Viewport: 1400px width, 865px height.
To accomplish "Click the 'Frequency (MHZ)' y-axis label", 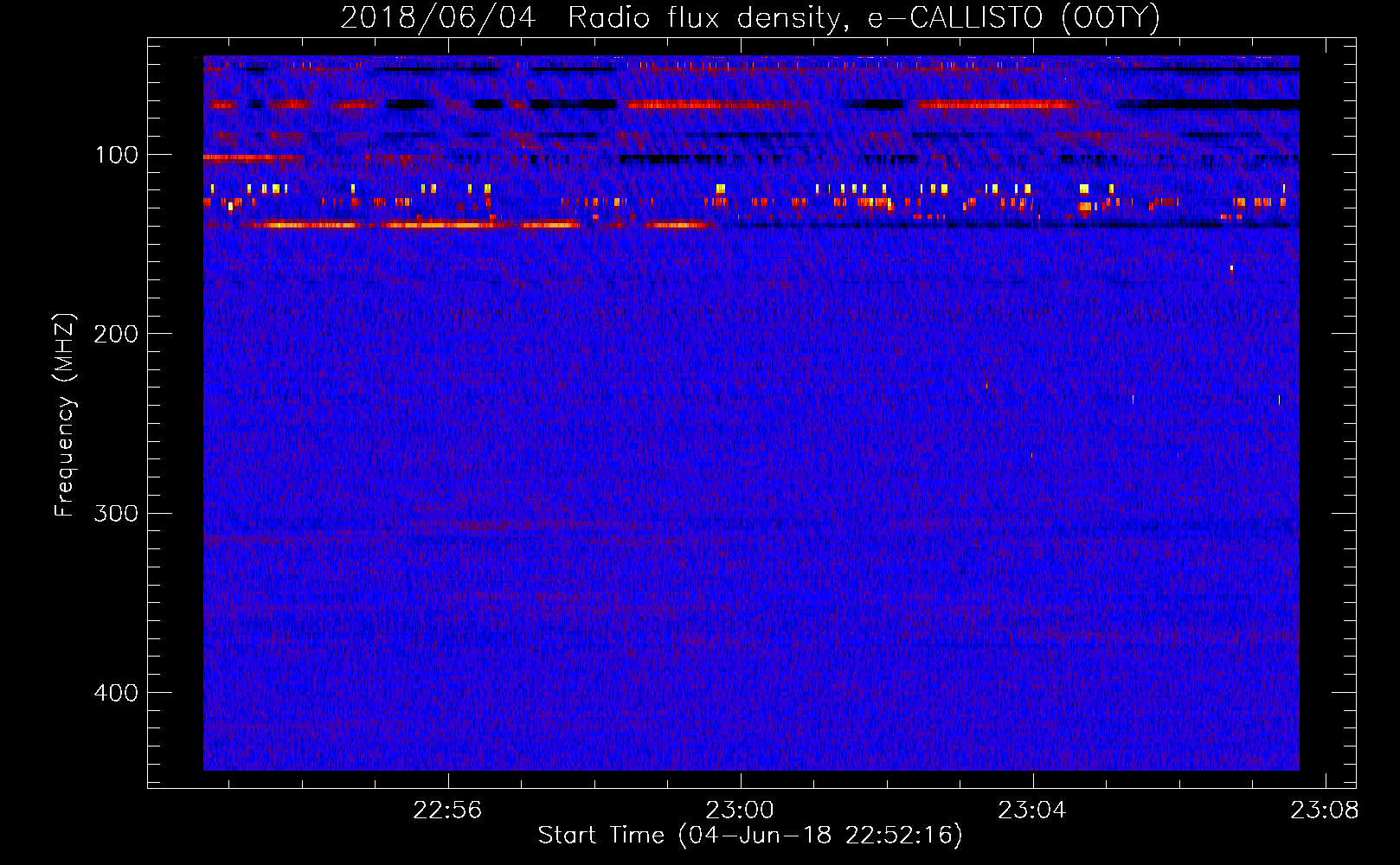I will (x=64, y=415).
